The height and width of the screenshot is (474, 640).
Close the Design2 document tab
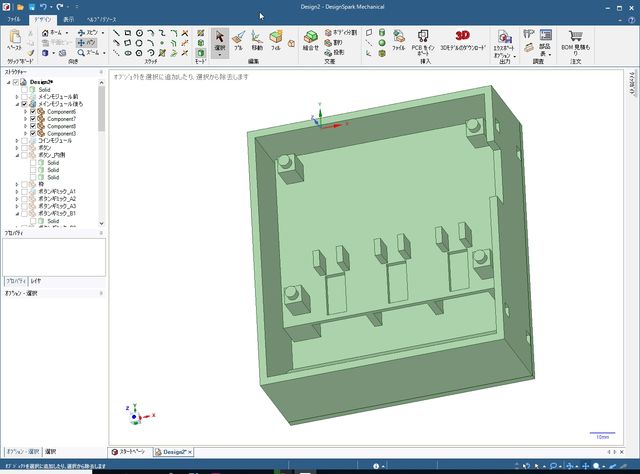pos(190,452)
